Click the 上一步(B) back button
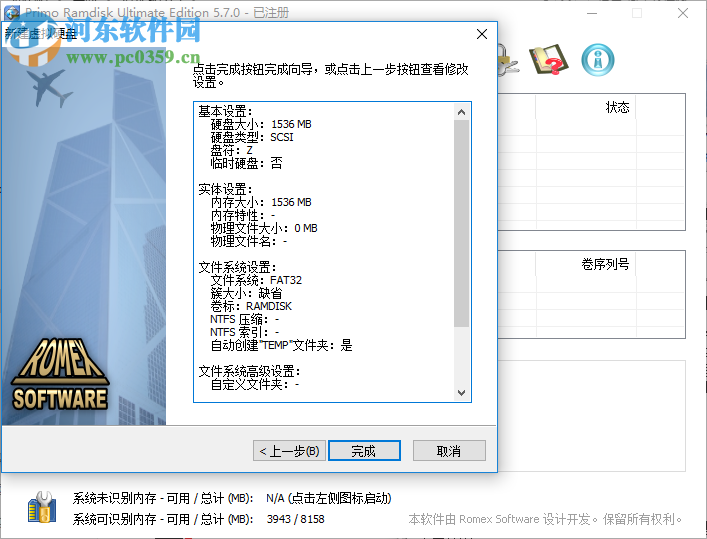 [289, 451]
